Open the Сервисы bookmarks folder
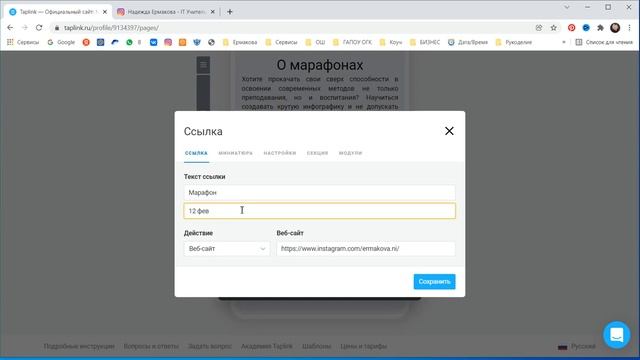This screenshot has width=640, height=360. click(x=282, y=42)
